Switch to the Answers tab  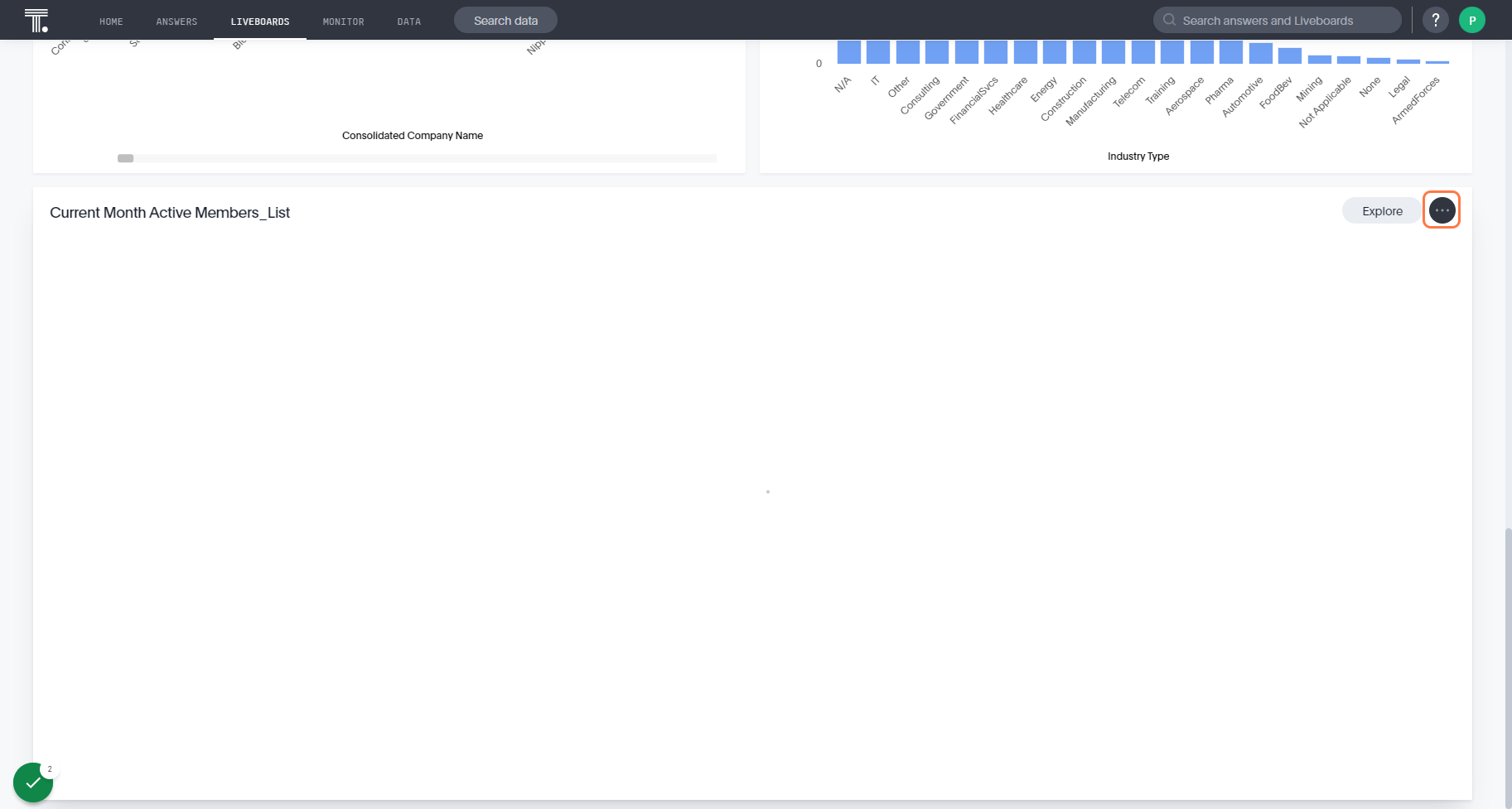[x=176, y=22]
